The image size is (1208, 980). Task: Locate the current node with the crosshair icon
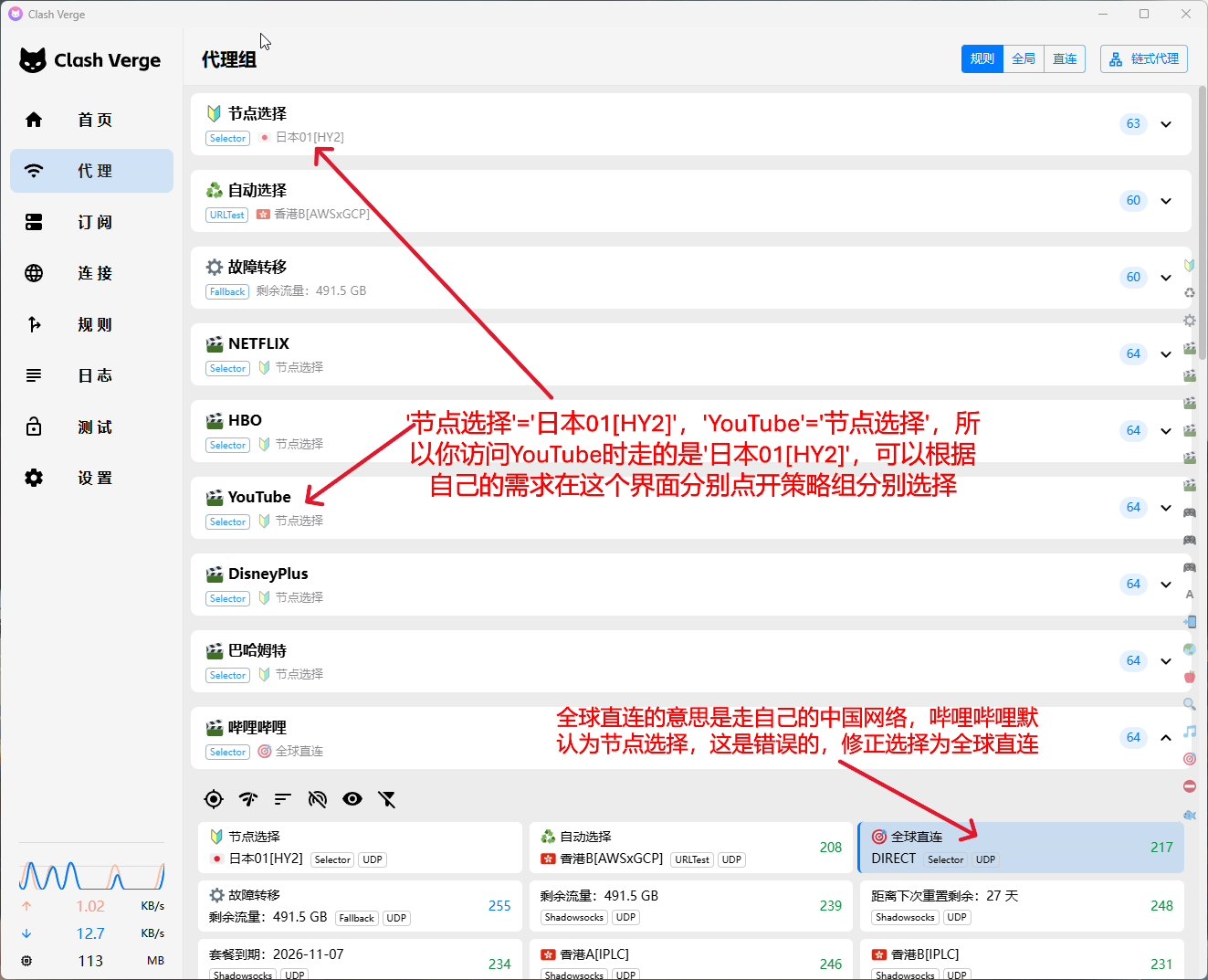click(x=214, y=799)
